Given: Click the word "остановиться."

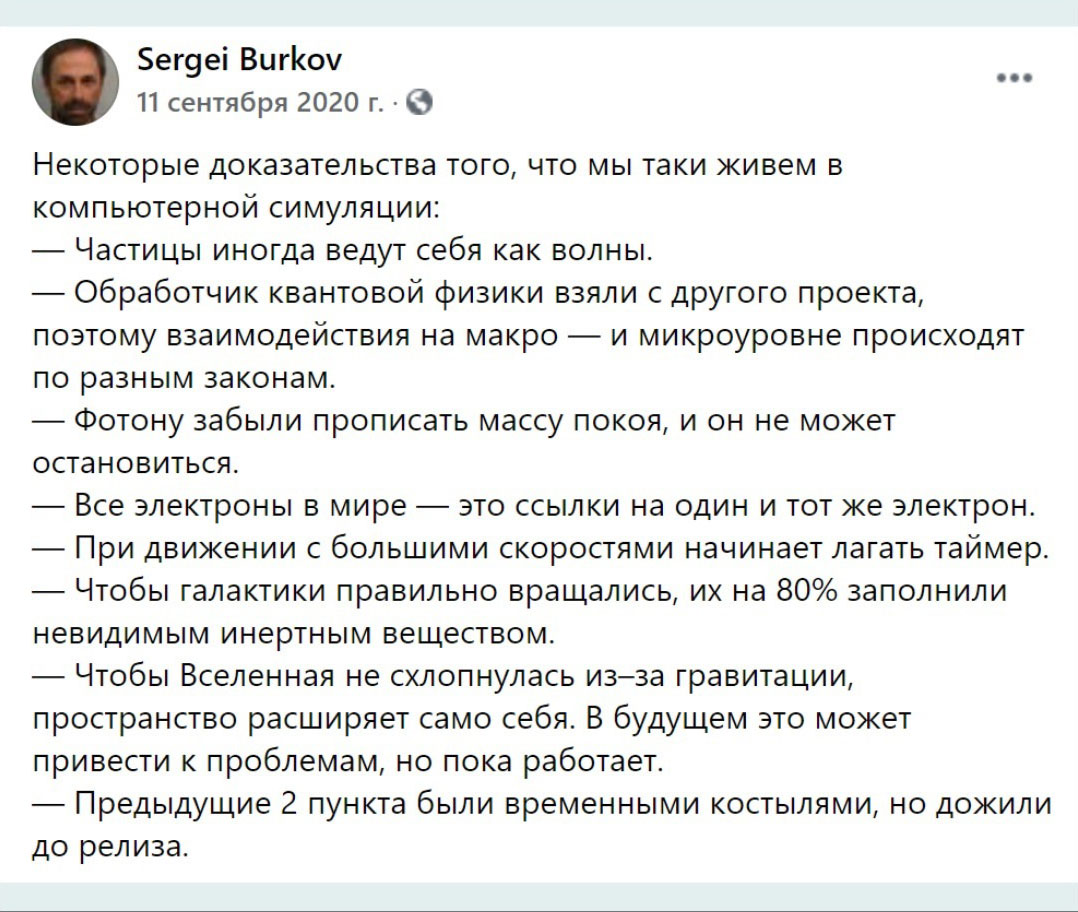Looking at the screenshot, I should tap(136, 464).
